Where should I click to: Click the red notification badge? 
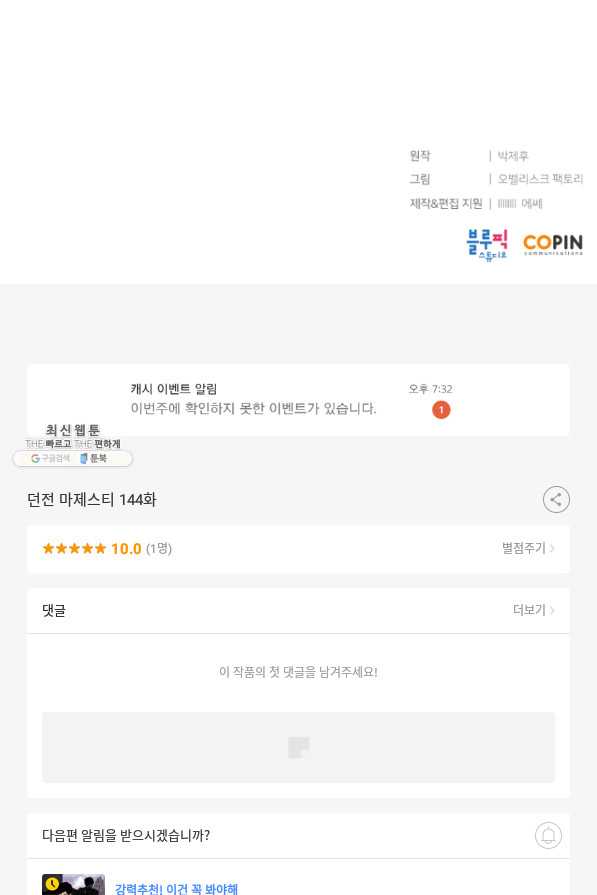[x=441, y=410]
